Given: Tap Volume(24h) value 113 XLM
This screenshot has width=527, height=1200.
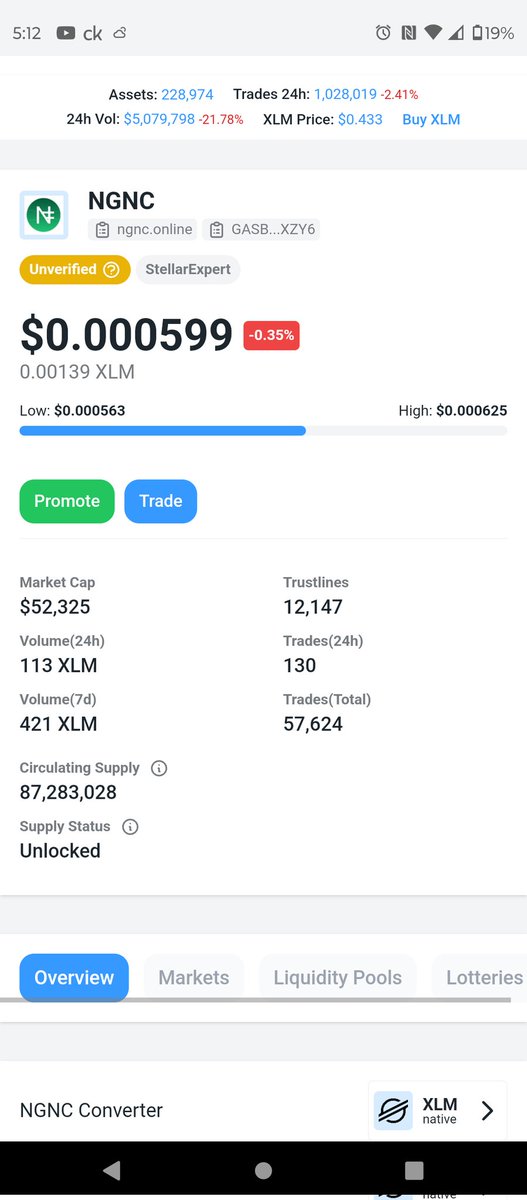Looking at the screenshot, I should [x=58, y=665].
